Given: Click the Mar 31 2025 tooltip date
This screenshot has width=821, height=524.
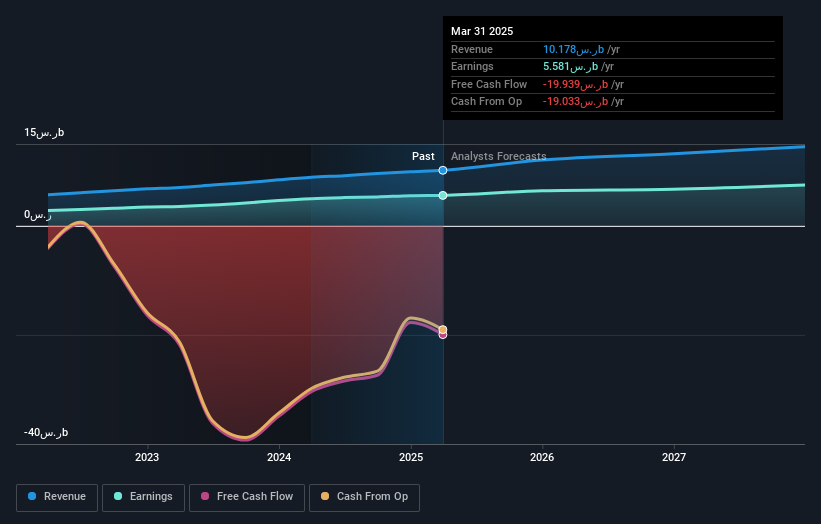Looking at the screenshot, I should click(x=482, y=31).
